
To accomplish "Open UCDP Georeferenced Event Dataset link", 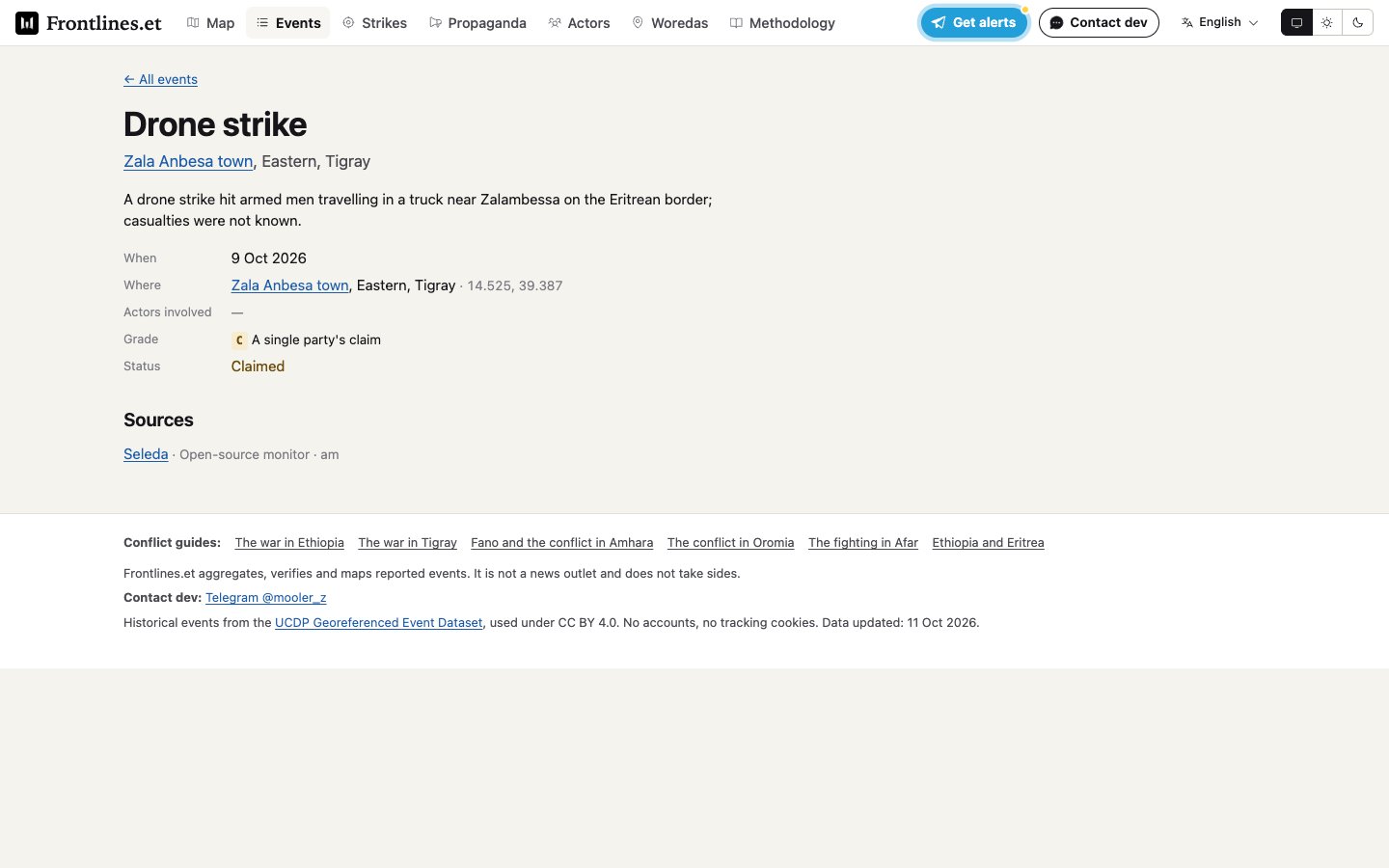I will (378, 623).
